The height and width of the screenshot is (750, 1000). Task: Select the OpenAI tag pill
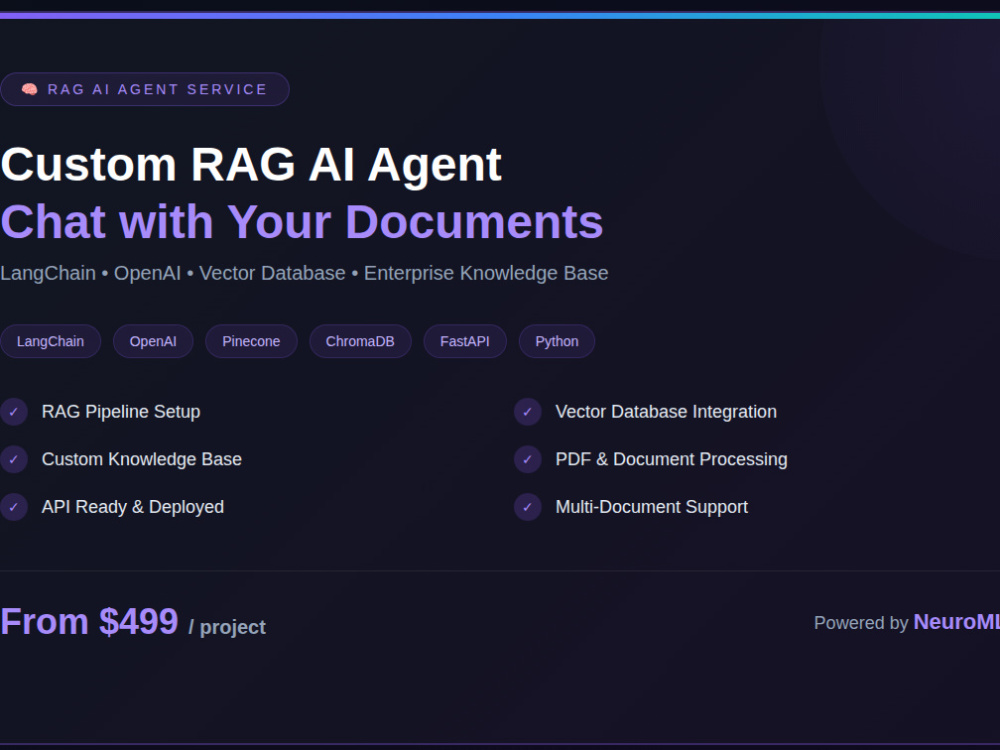coord(153,341)
